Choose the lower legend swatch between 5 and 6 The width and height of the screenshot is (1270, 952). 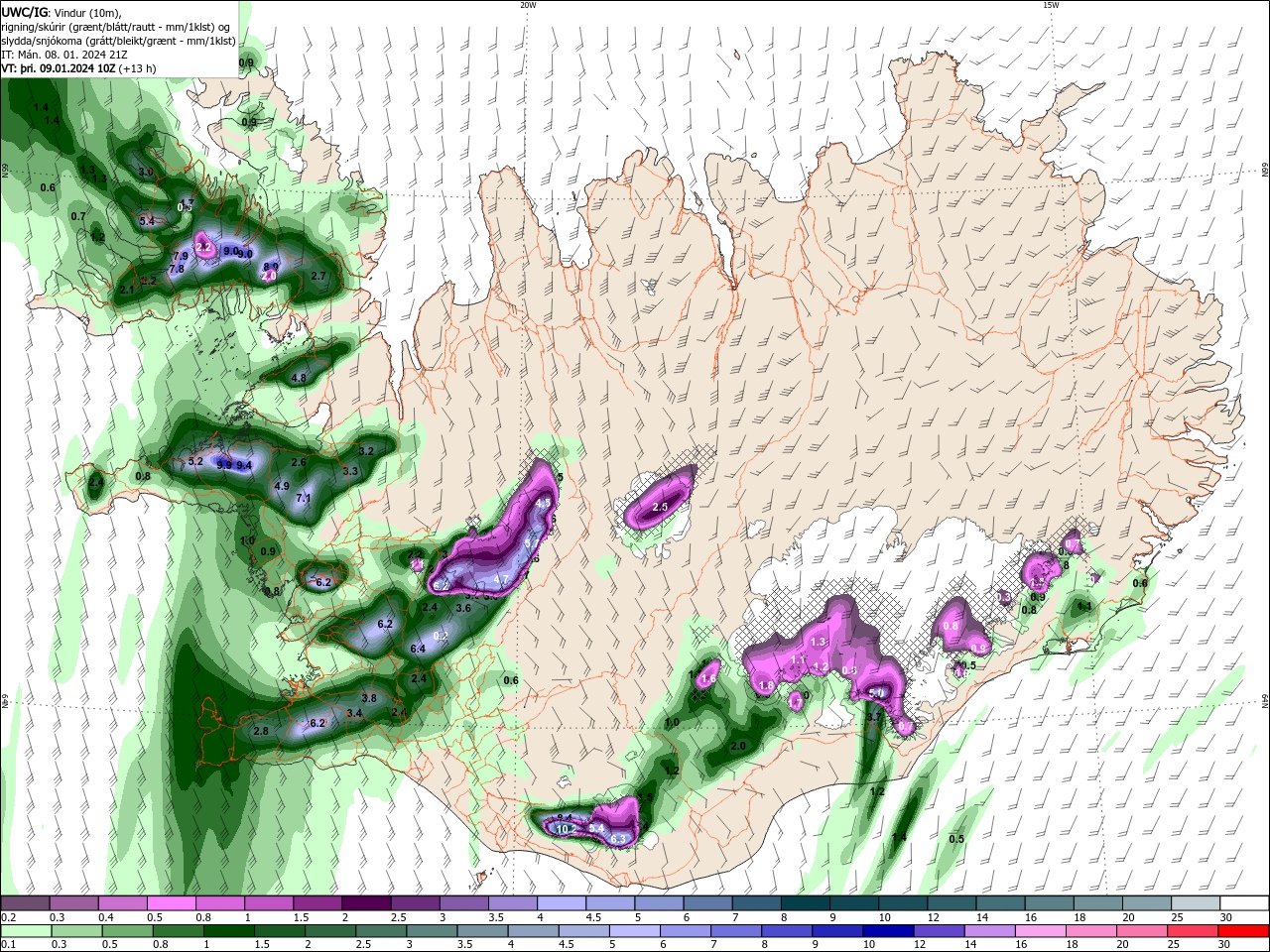635,931
